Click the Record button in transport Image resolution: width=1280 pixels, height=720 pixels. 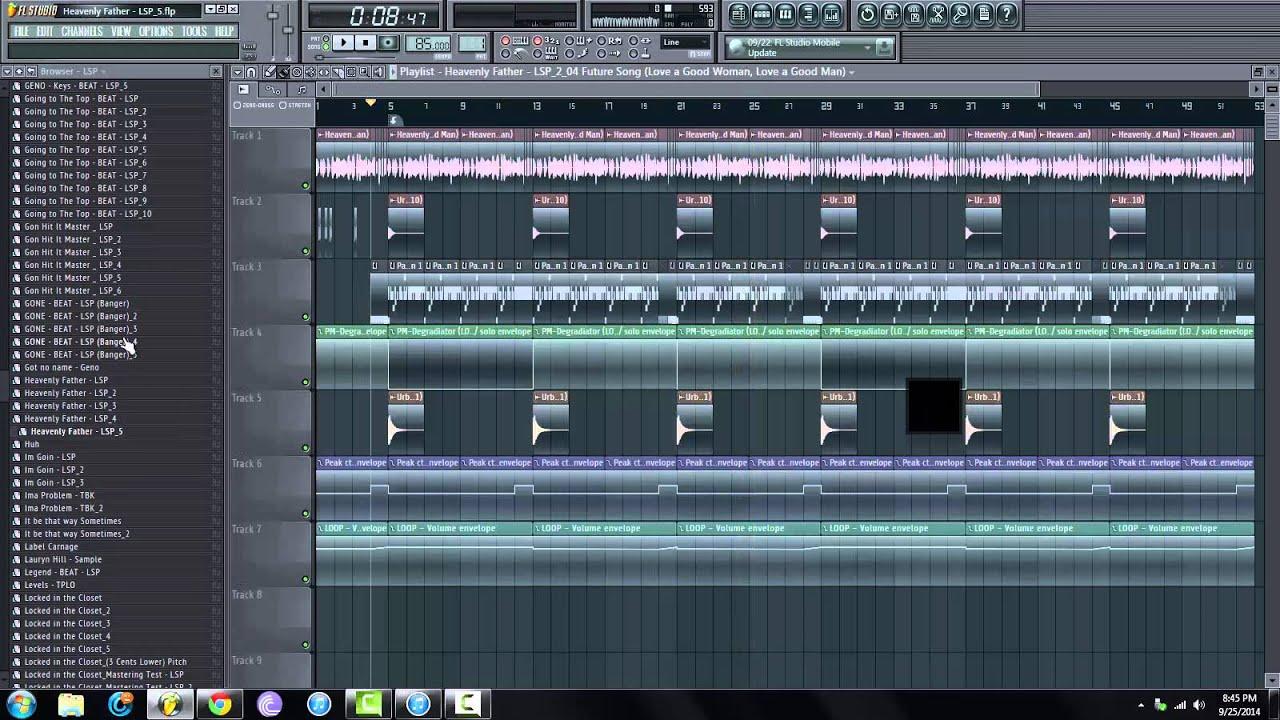click(388, 42)
